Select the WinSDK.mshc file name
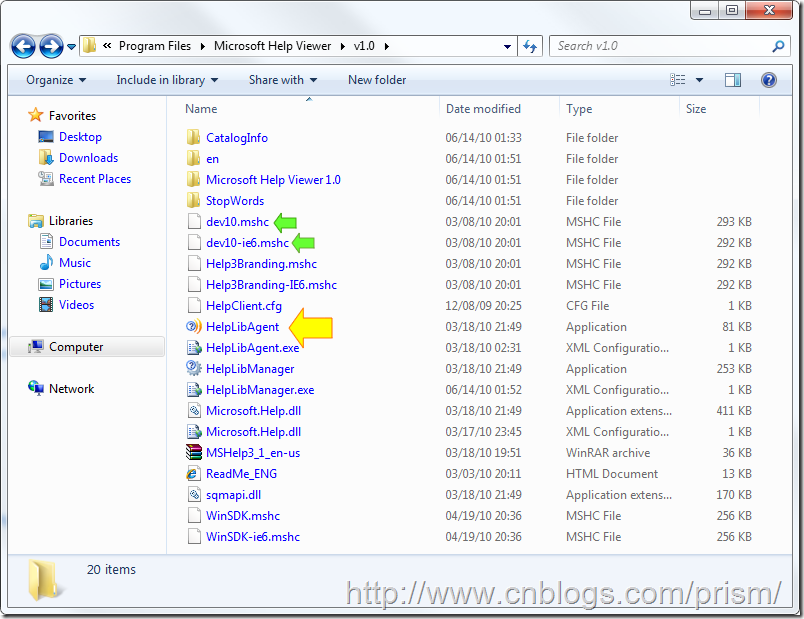Screen dimensions: 804x619 [243, 516]
